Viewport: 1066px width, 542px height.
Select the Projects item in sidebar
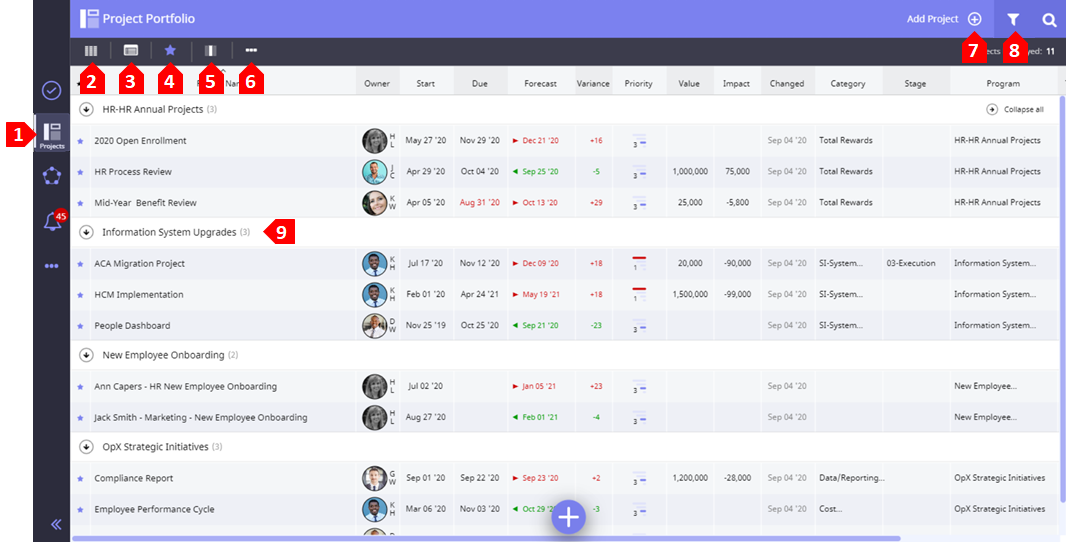52,135
